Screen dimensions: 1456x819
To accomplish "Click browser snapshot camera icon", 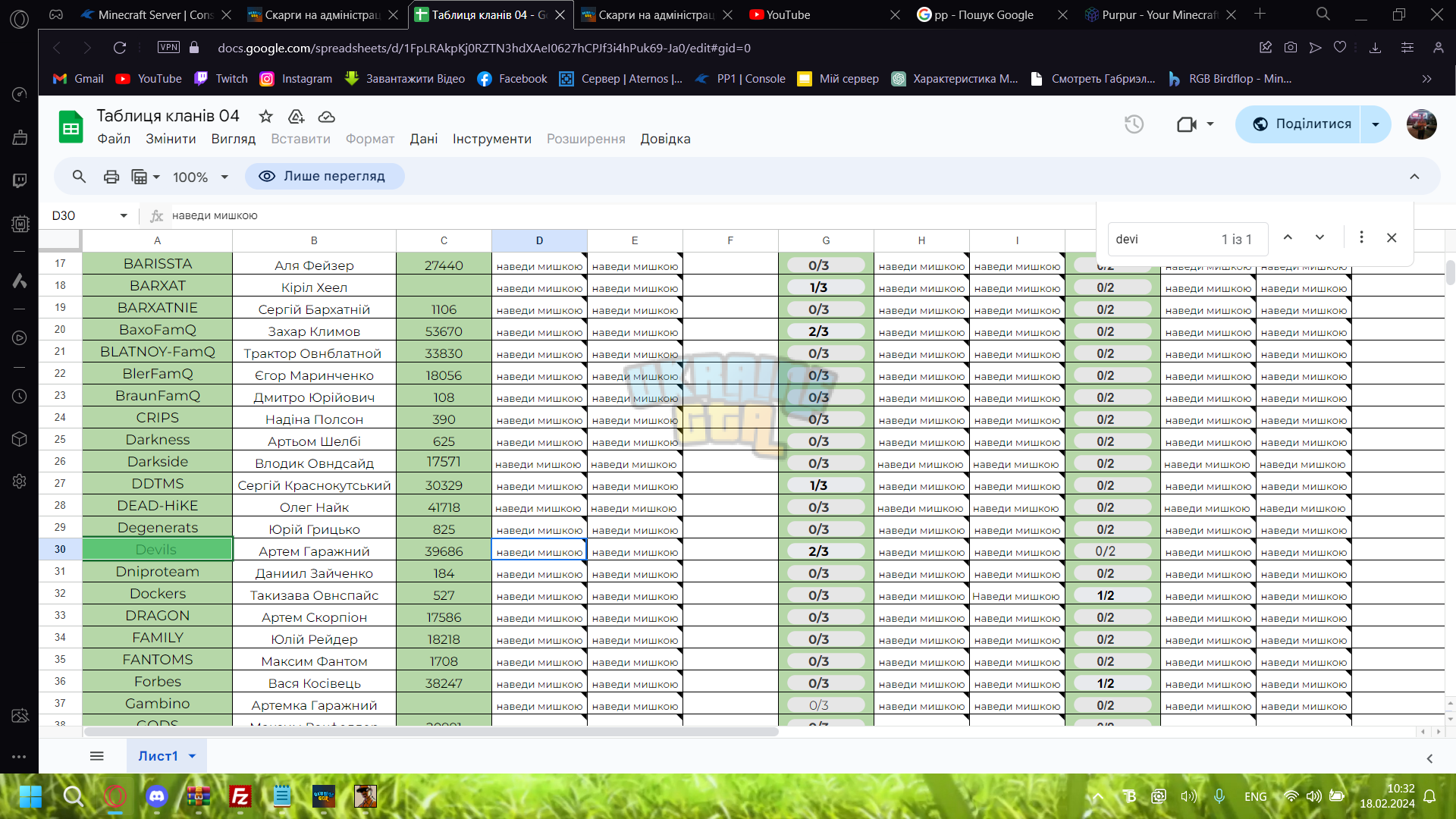I will [x=1290, y=47].
